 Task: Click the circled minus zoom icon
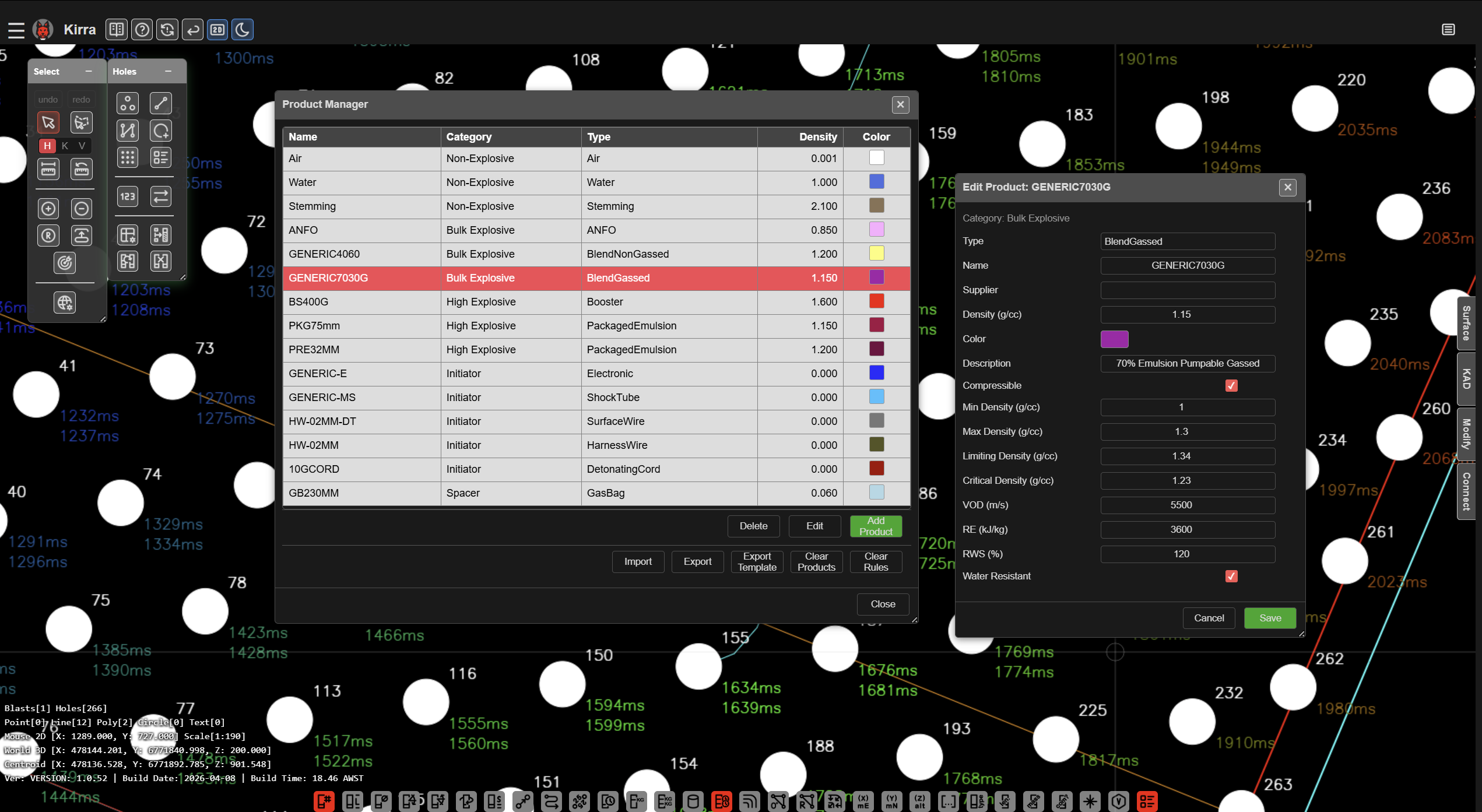(82, 209)
